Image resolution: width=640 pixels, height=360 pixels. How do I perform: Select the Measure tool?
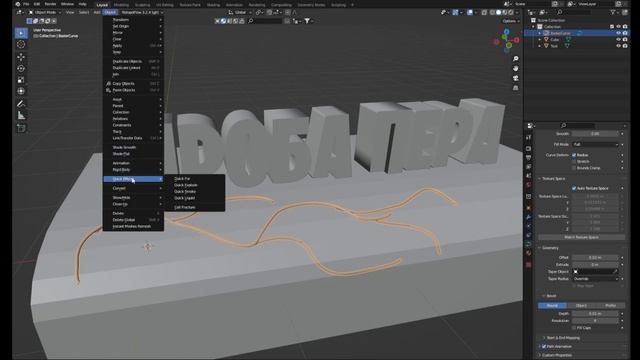click(x=21, y=116)
